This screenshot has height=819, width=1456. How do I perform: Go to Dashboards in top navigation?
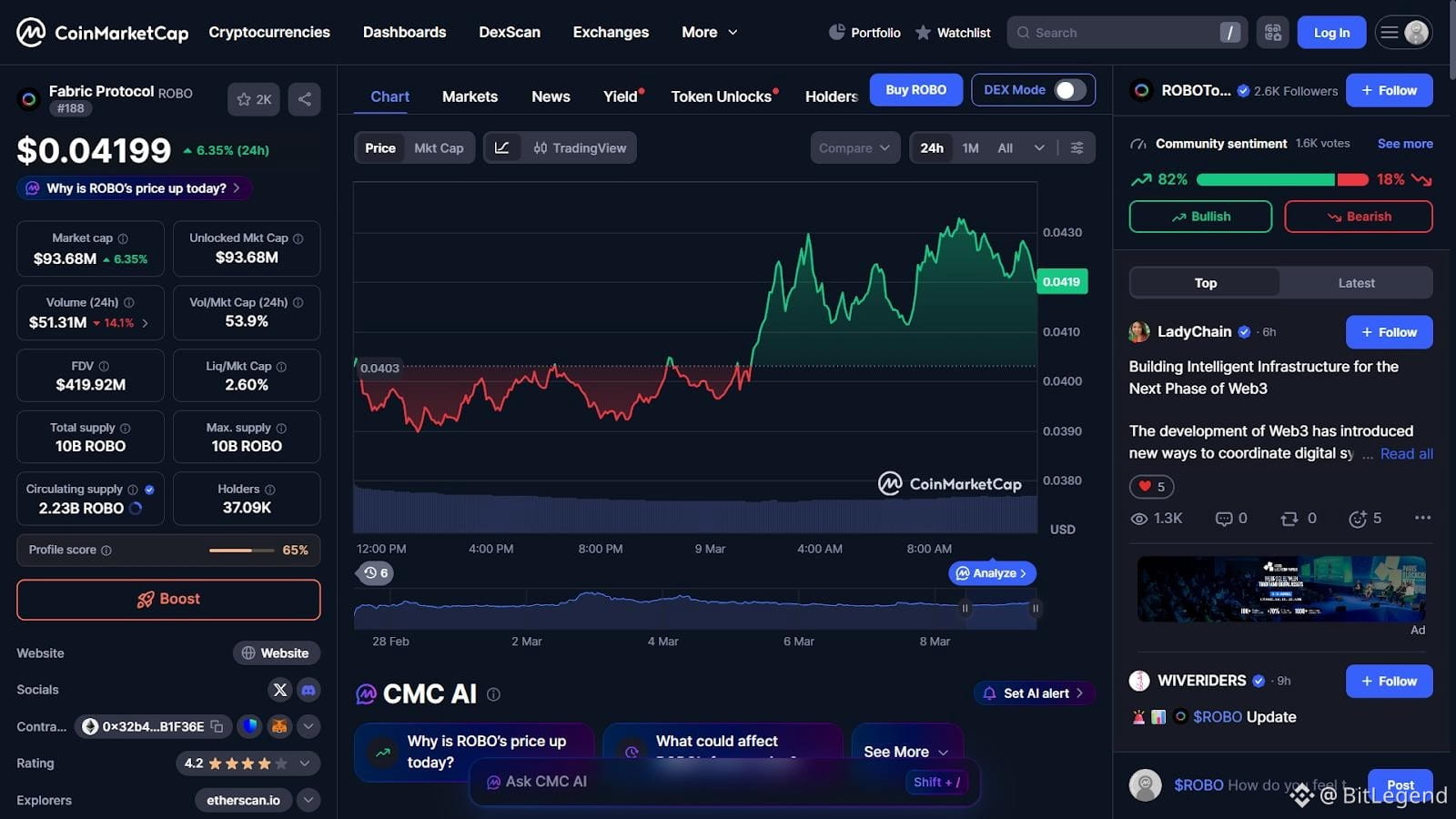click(x=405, y=33)
